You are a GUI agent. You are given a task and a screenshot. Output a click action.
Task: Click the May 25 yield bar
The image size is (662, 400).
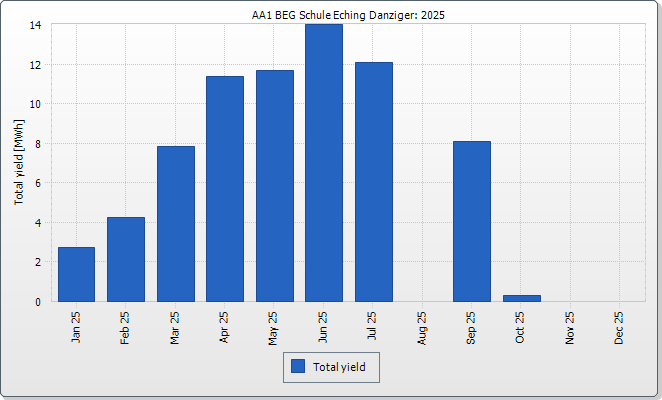(274, 185)
